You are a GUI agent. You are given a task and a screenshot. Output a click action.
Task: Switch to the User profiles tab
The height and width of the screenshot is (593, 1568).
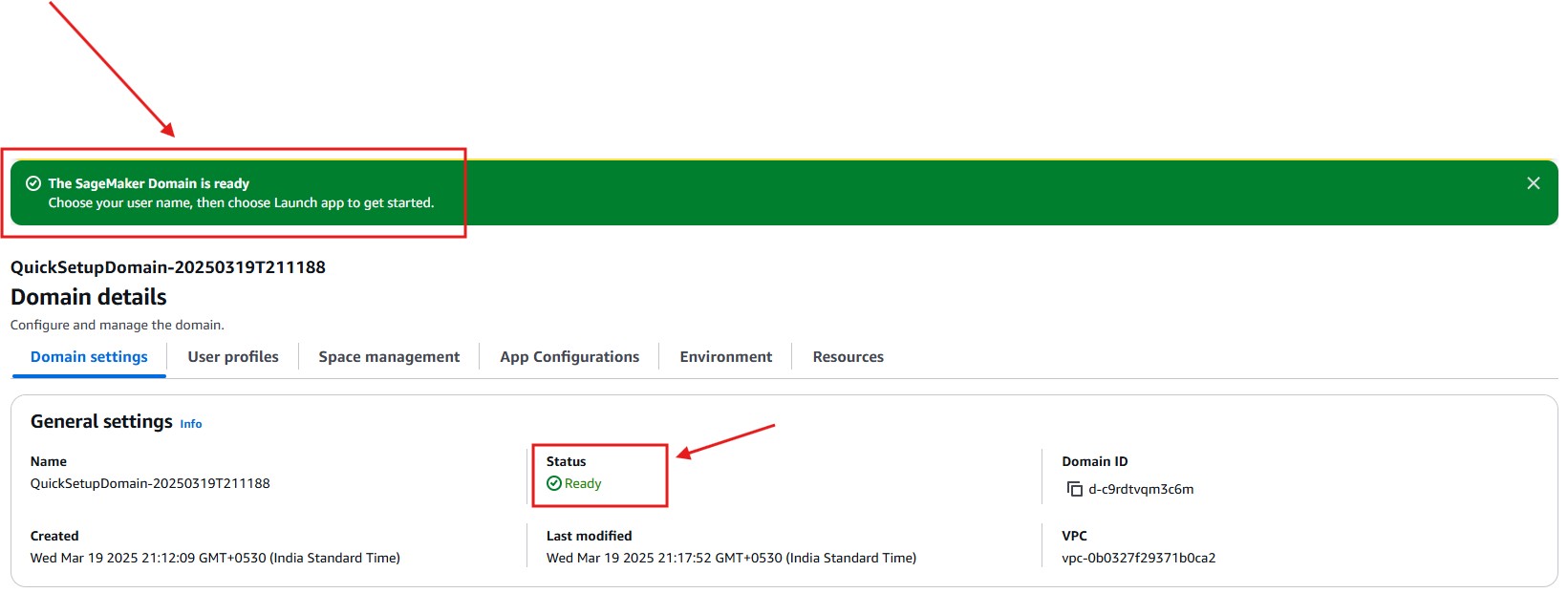point(233,357)
